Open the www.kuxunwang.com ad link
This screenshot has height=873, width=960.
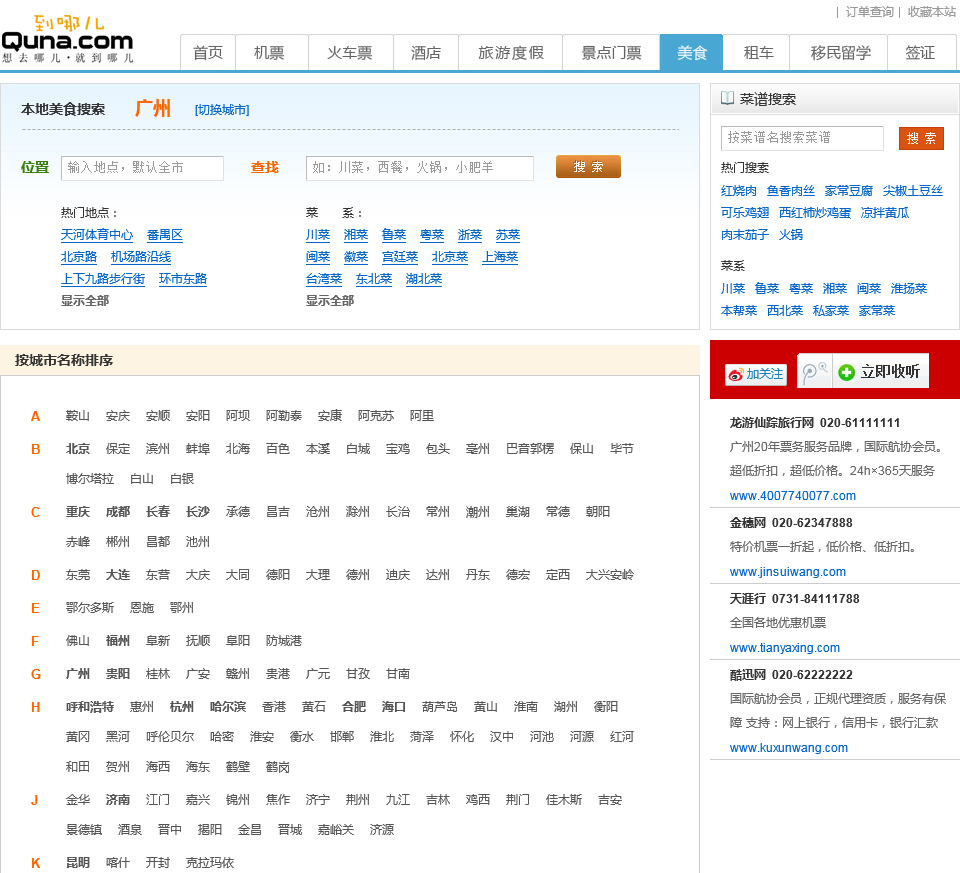pos(789,748)
